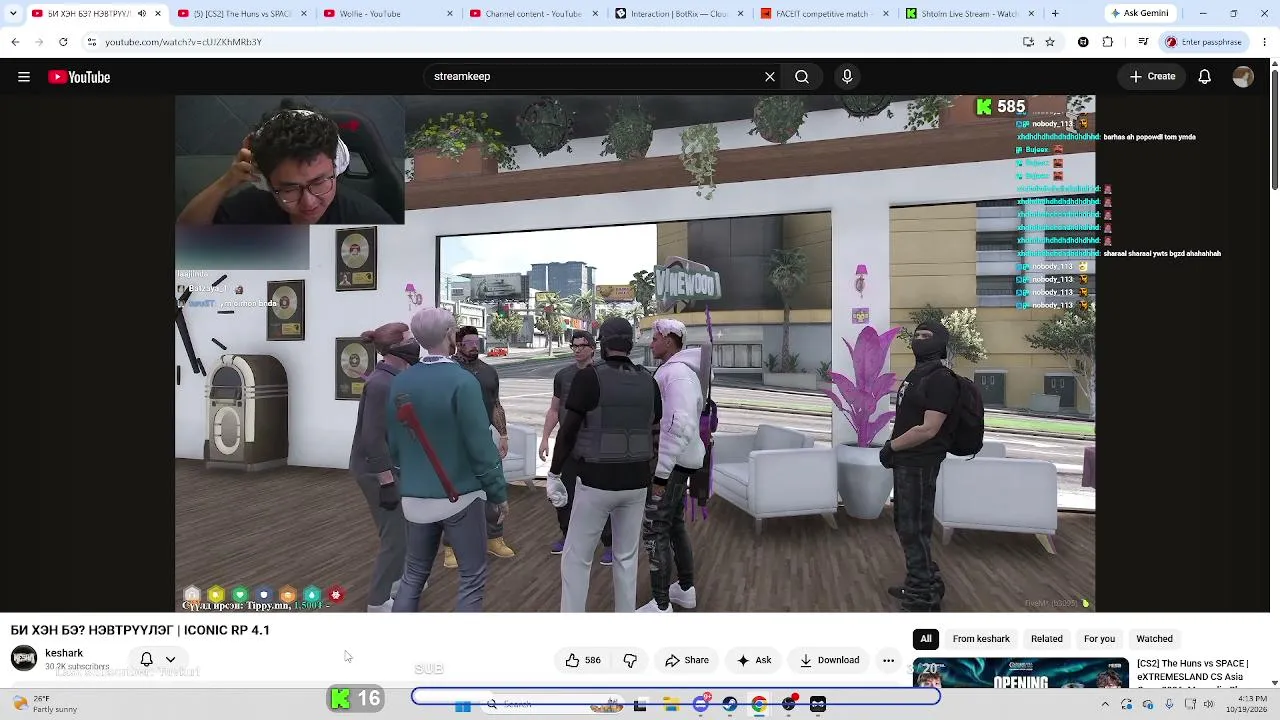Open the eXTREMESLAND CS Asia video title
The width and height of the screenshot is (1280, 720).
(x=1194, y=671)
